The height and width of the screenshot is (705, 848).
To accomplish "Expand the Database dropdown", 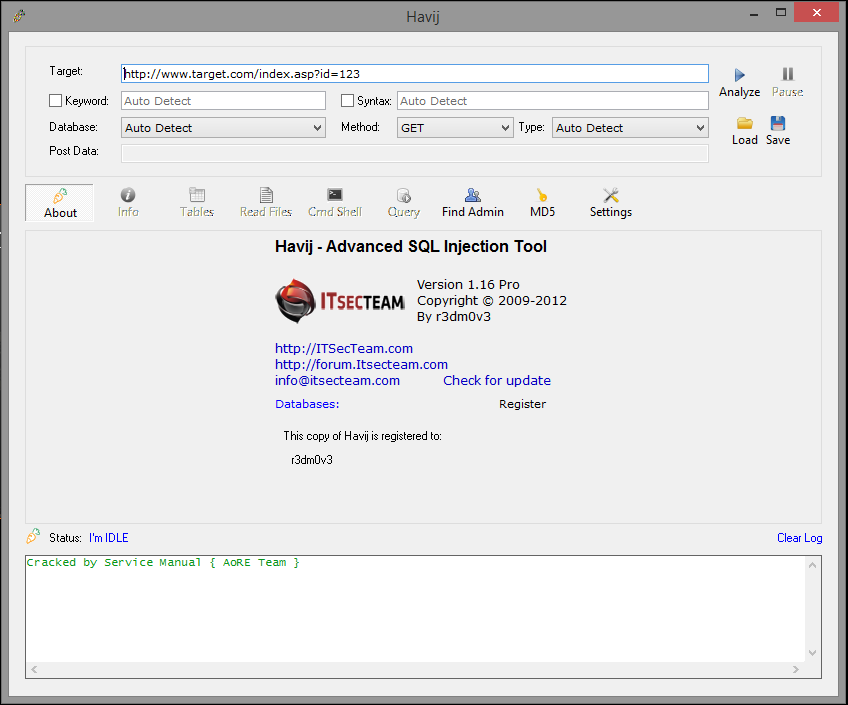I will 223,128.
